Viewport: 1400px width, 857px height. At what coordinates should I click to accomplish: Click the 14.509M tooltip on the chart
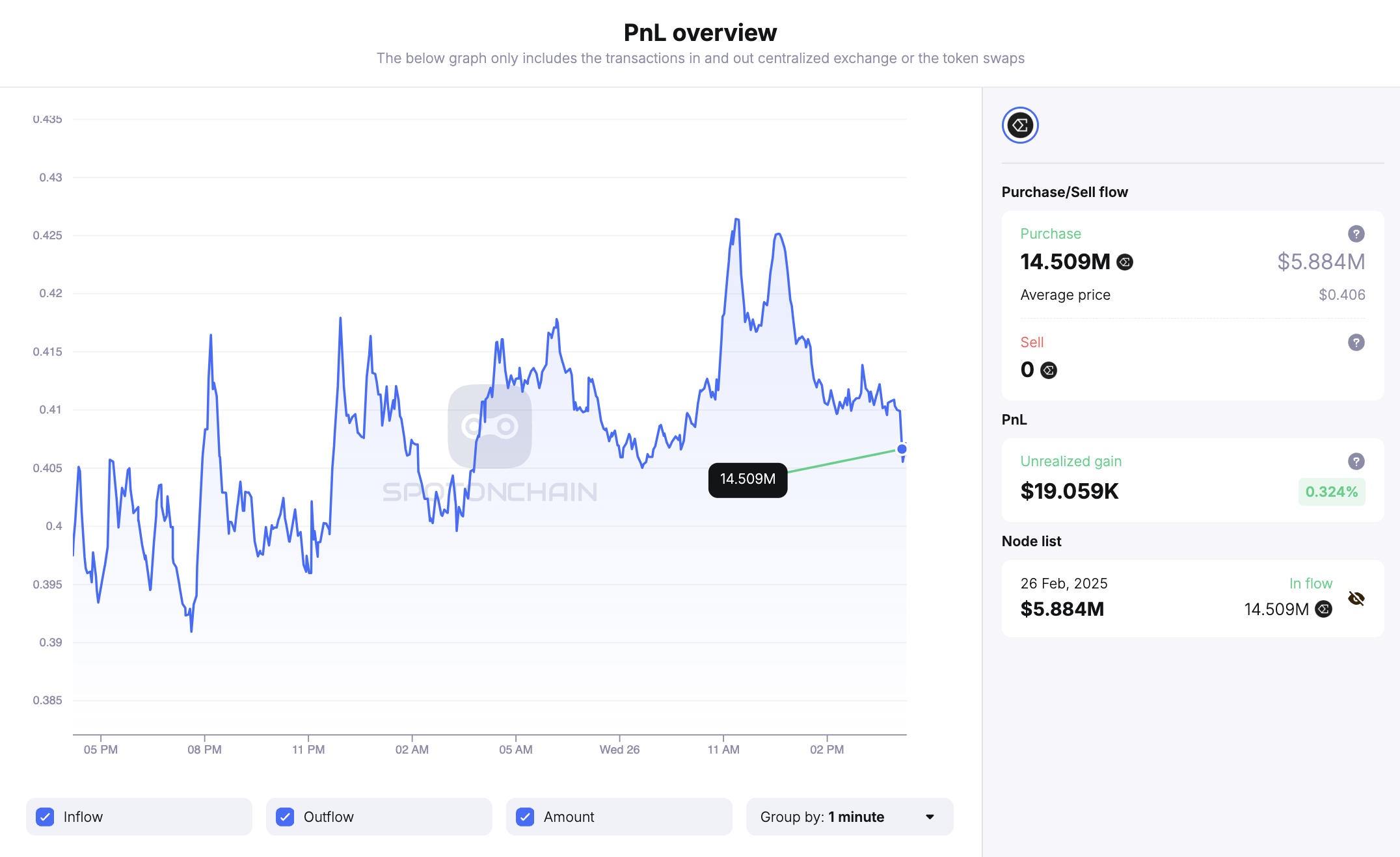coord(747,480)
